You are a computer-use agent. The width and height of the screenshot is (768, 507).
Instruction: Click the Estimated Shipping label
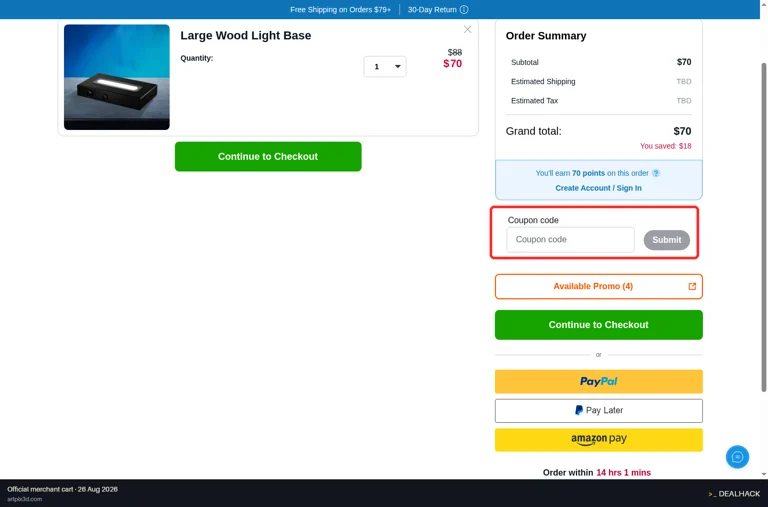point(543,81)
